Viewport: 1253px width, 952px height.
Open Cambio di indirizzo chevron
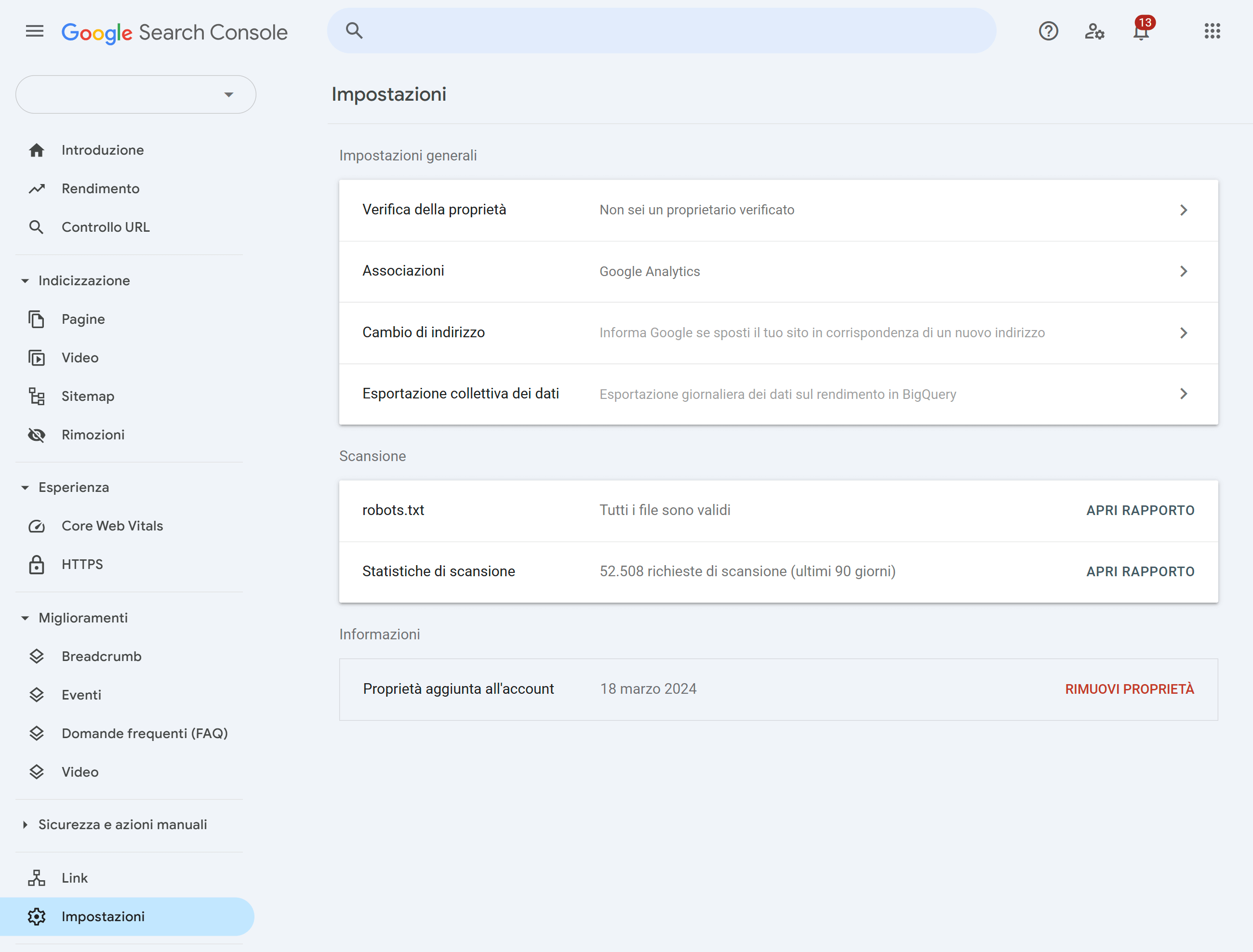tap(1184, 332)
